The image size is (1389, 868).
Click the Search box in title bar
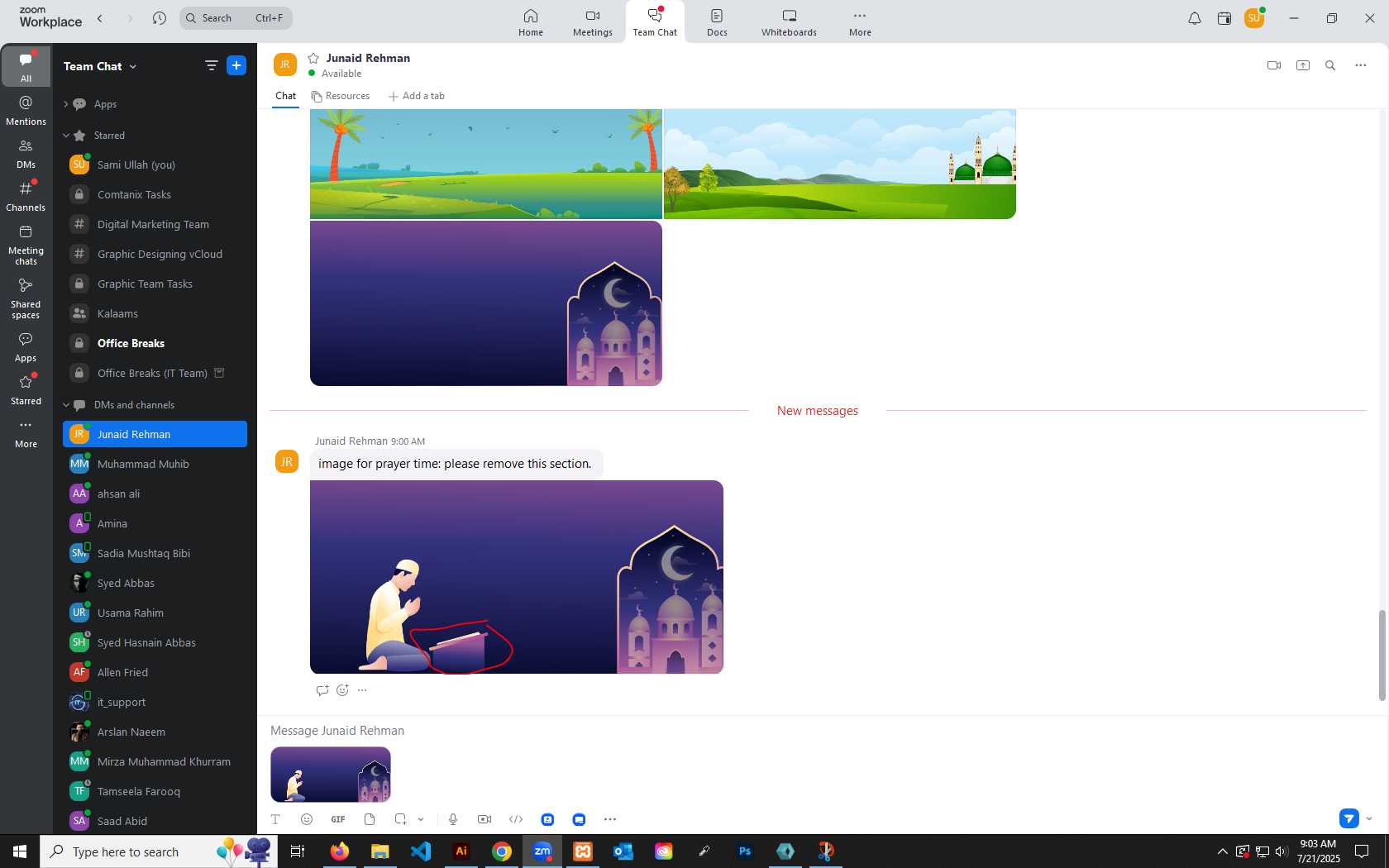pos(236,17)
